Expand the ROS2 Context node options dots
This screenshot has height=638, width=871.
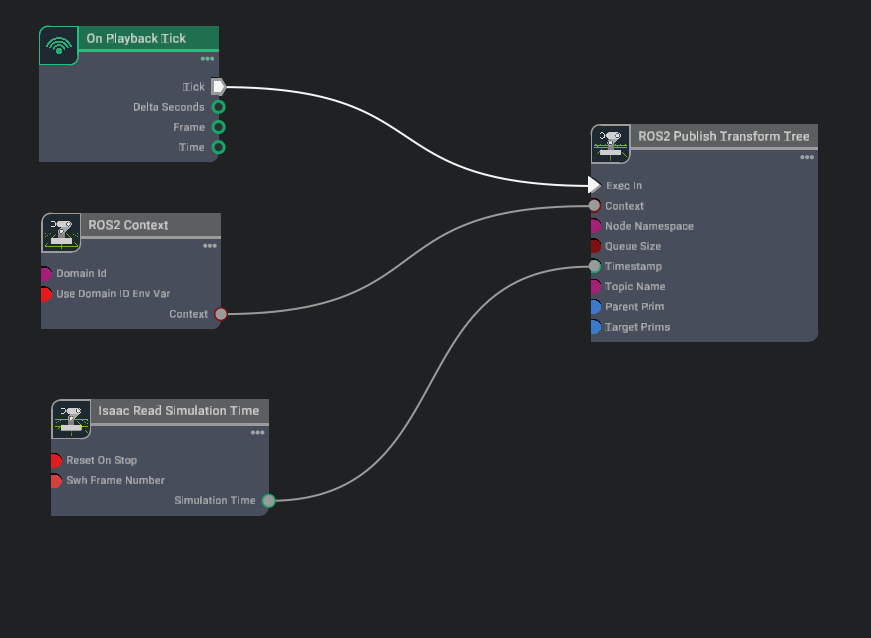point(209,246)
